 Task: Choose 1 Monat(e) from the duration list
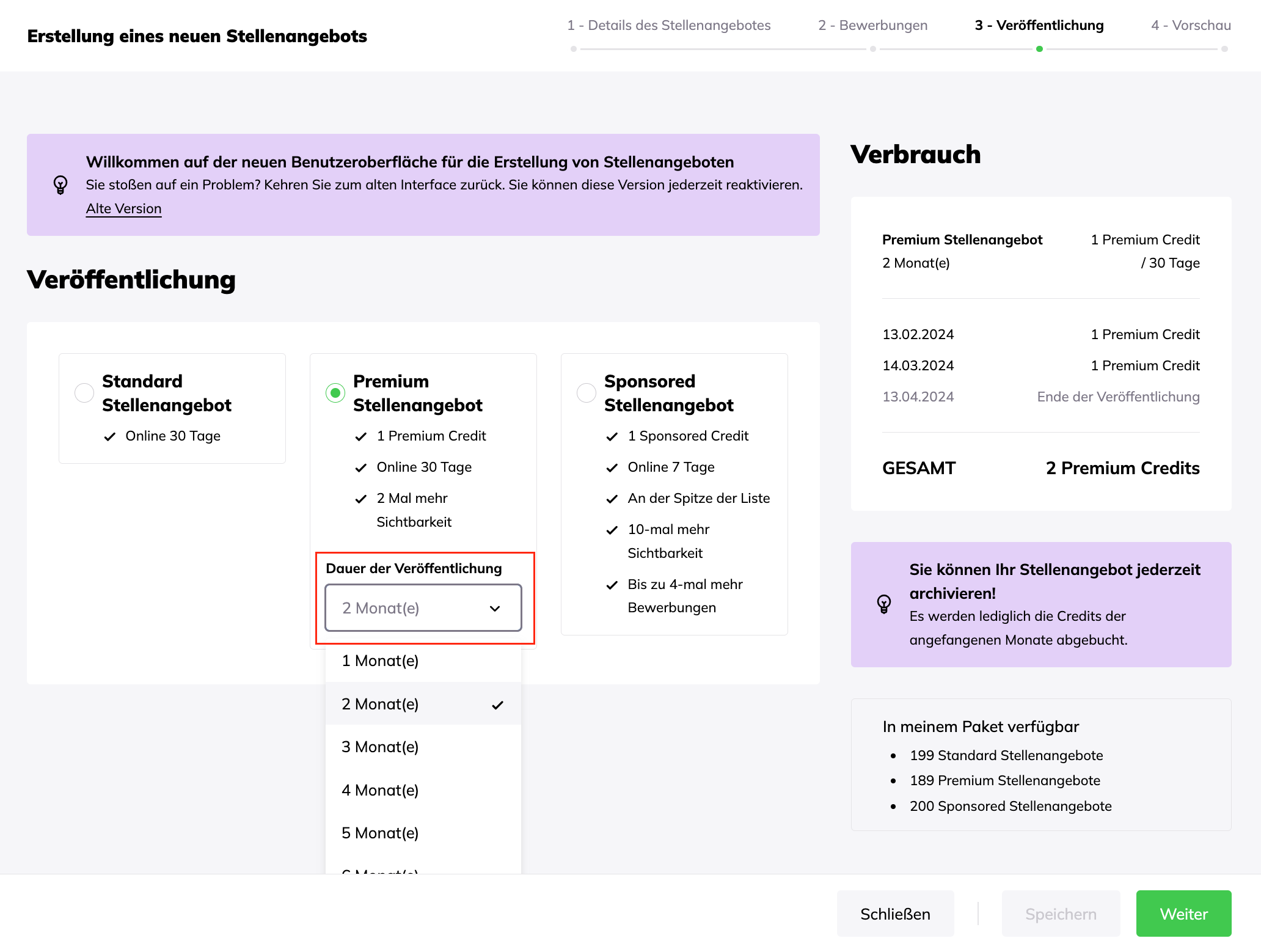click(x=380, y=661)
